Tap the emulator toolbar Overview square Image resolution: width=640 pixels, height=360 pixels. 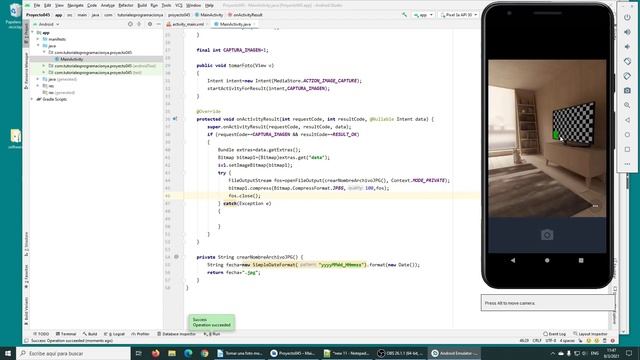point(627,149)
